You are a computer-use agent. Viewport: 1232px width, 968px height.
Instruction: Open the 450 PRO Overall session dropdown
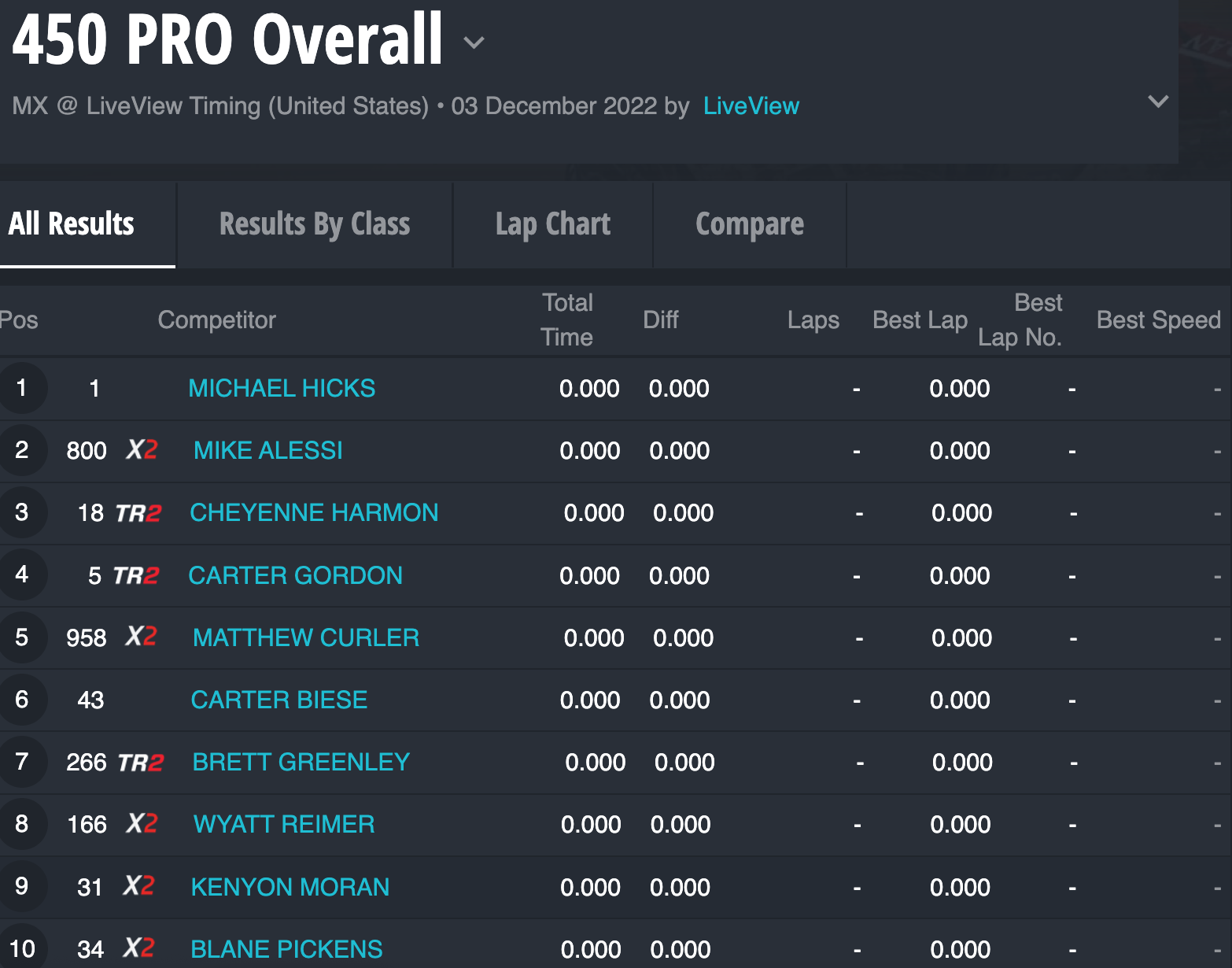tap(474, 42)
